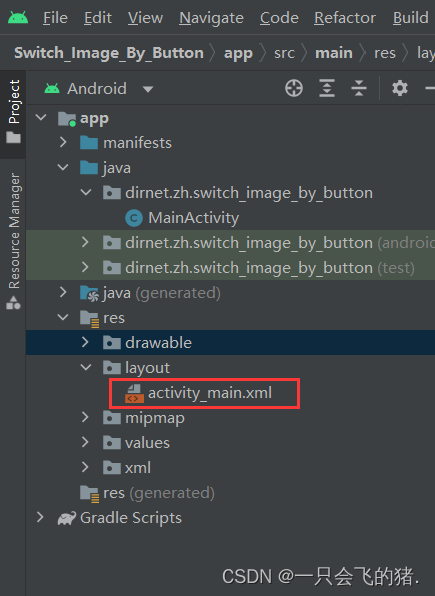Expand the xml folder arrow
This screenshot has height=596, width=435.
click(x=85, y=467)
